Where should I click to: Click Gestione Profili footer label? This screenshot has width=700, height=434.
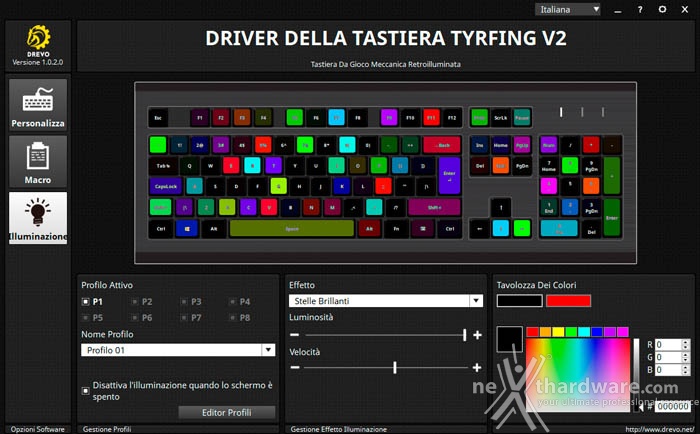tap(107, 430)
